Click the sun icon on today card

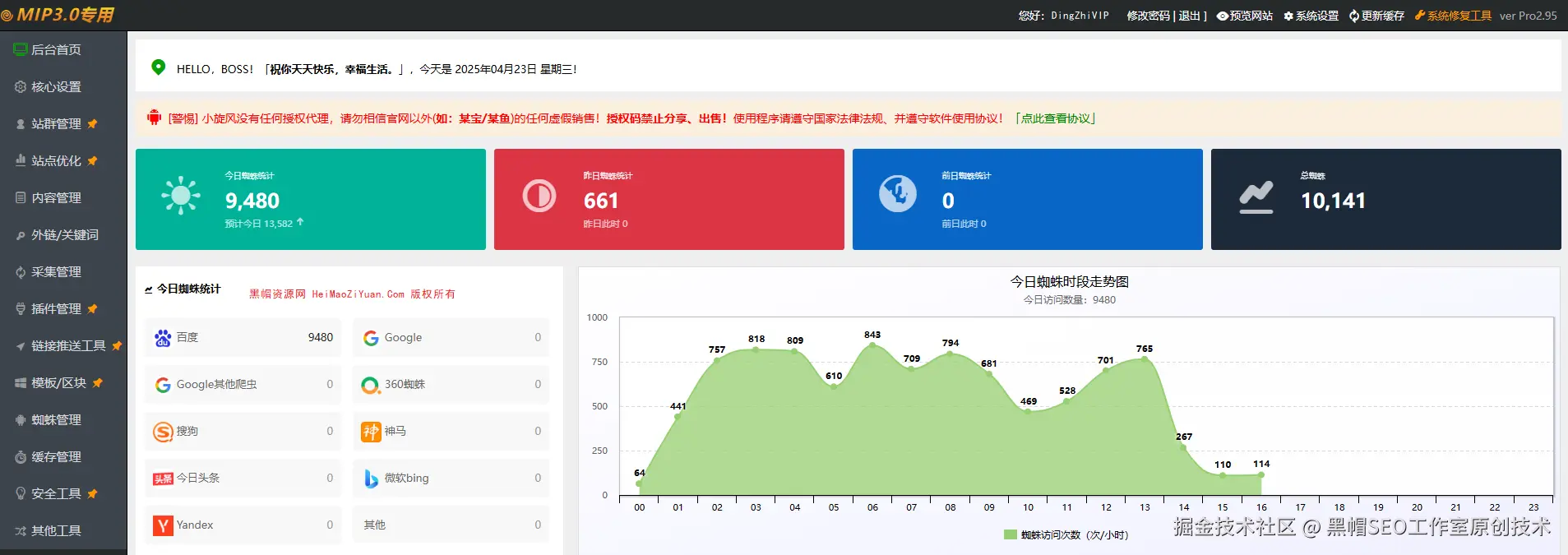(181, 196)
